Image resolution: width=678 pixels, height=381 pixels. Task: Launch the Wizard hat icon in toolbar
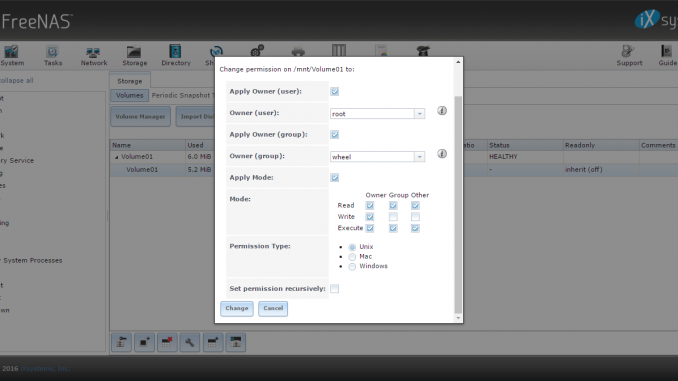423,51
